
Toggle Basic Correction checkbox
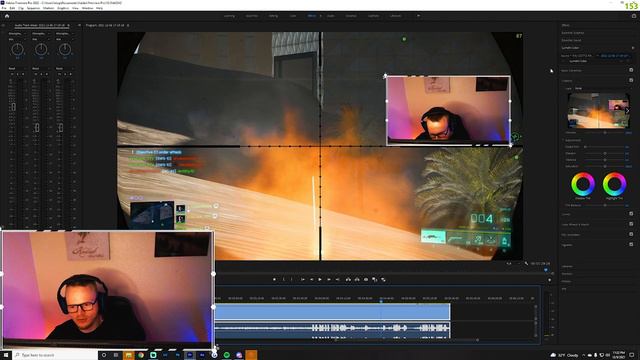coord(631,70)
